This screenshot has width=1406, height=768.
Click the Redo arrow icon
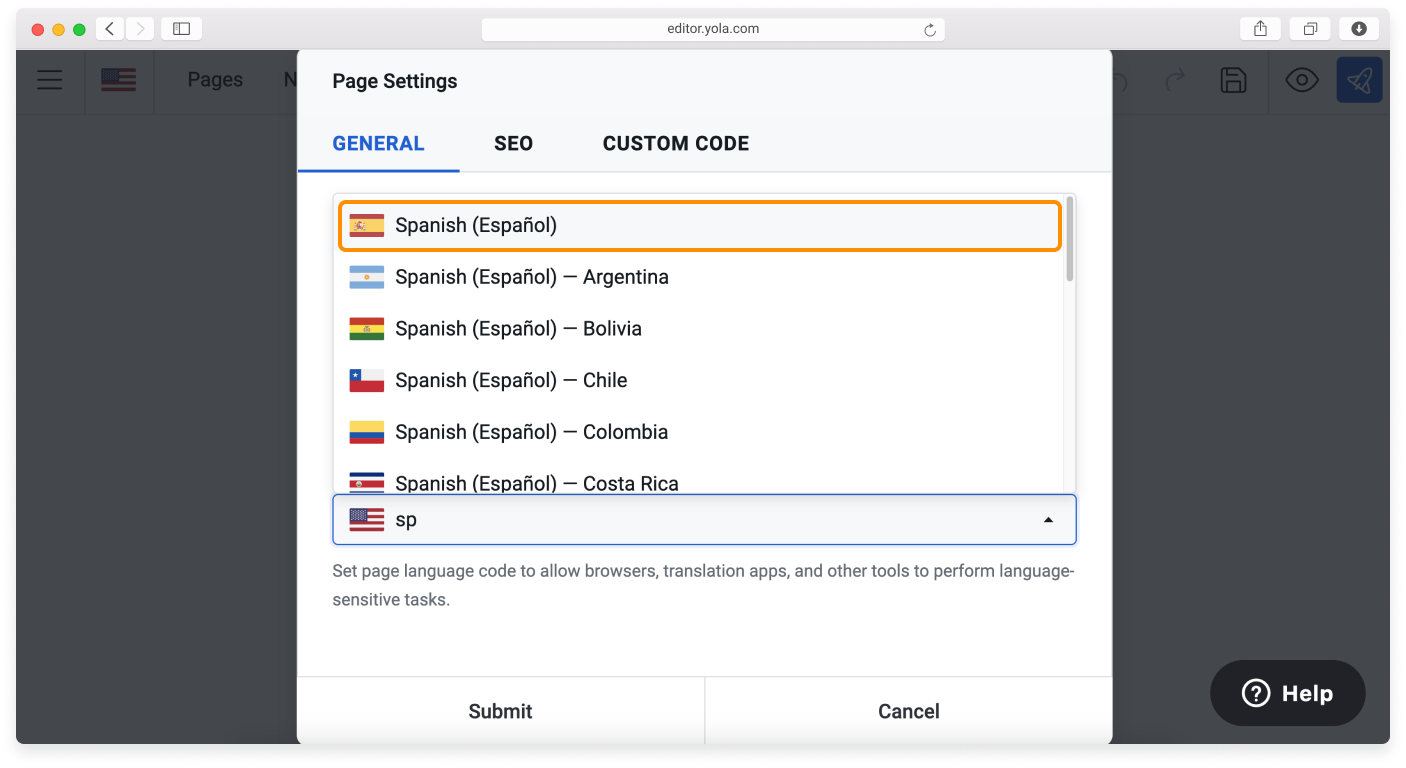pos(1173,80)
